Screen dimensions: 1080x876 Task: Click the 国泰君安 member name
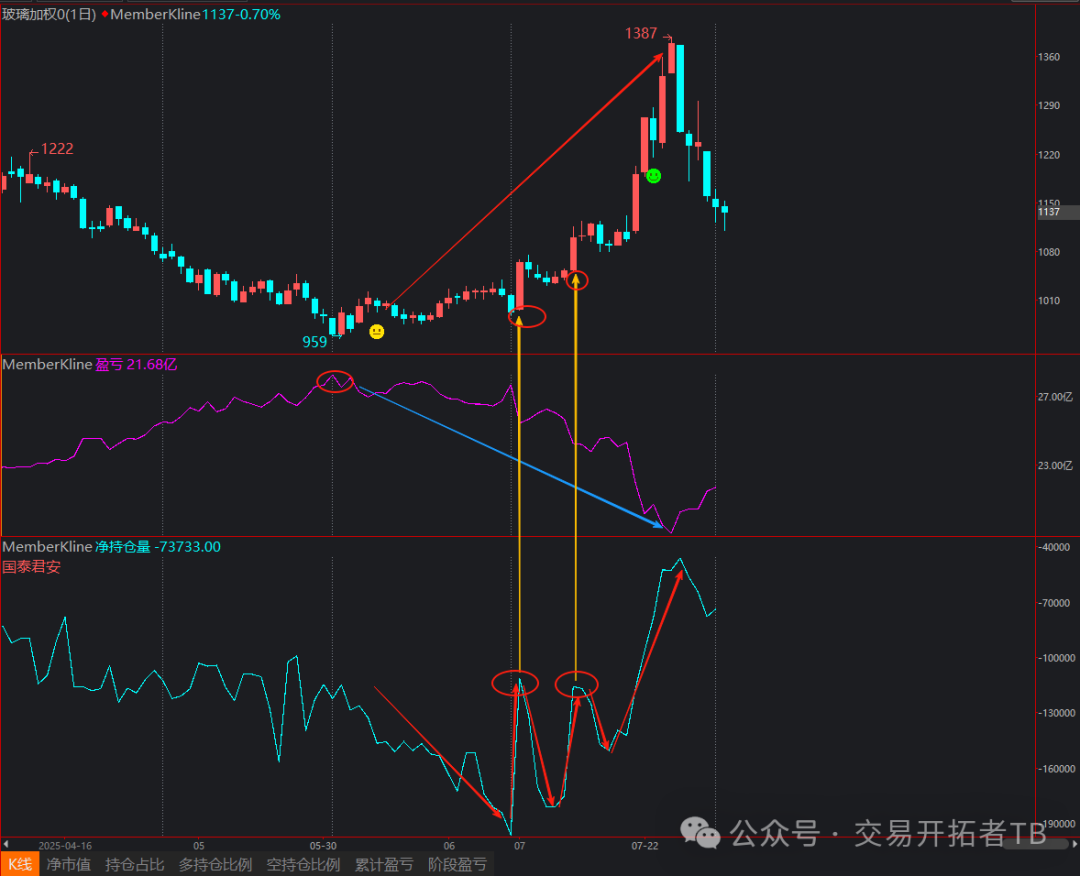point(31,567)
